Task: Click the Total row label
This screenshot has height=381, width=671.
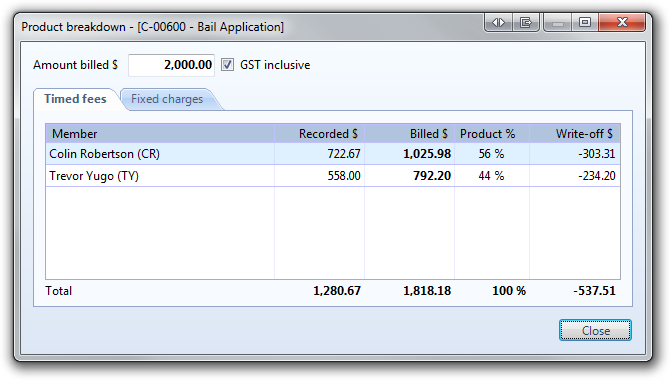Action: pyautogui.click(x=59, y=291)
